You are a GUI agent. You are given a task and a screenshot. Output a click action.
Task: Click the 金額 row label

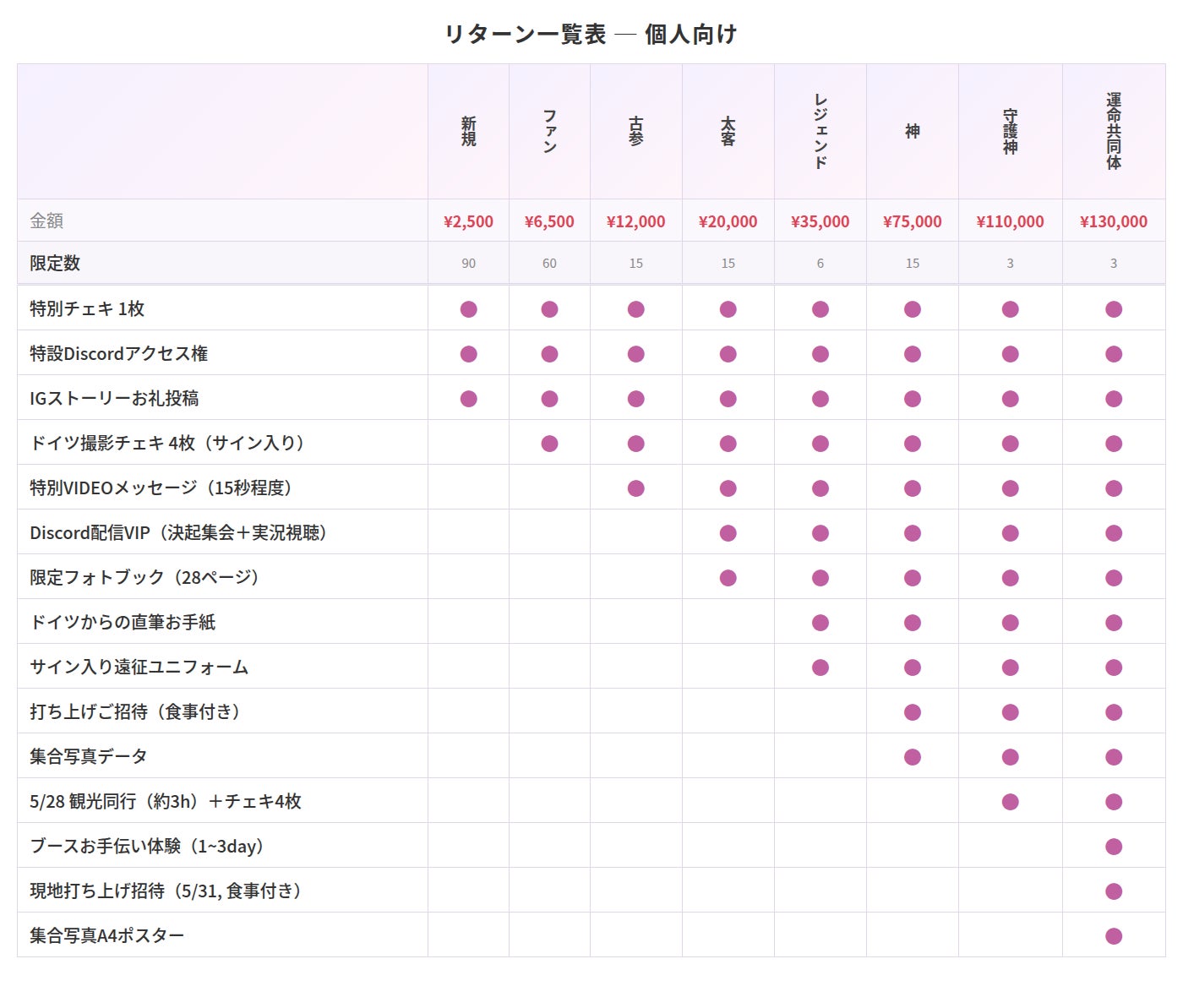[x=46, y=221]
